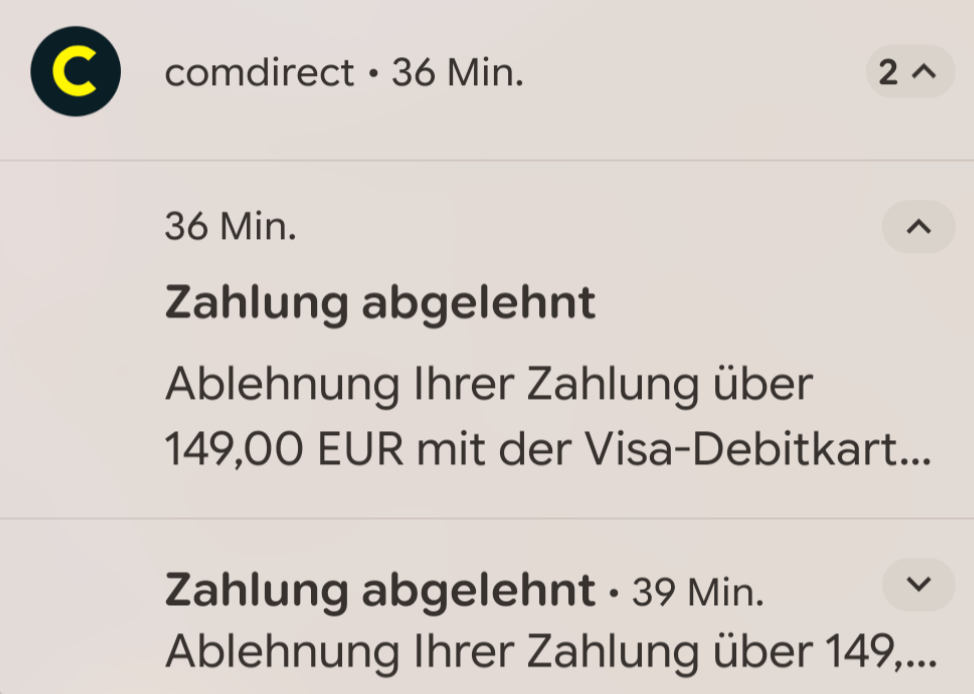Tap the comdirect header row background

487,80
